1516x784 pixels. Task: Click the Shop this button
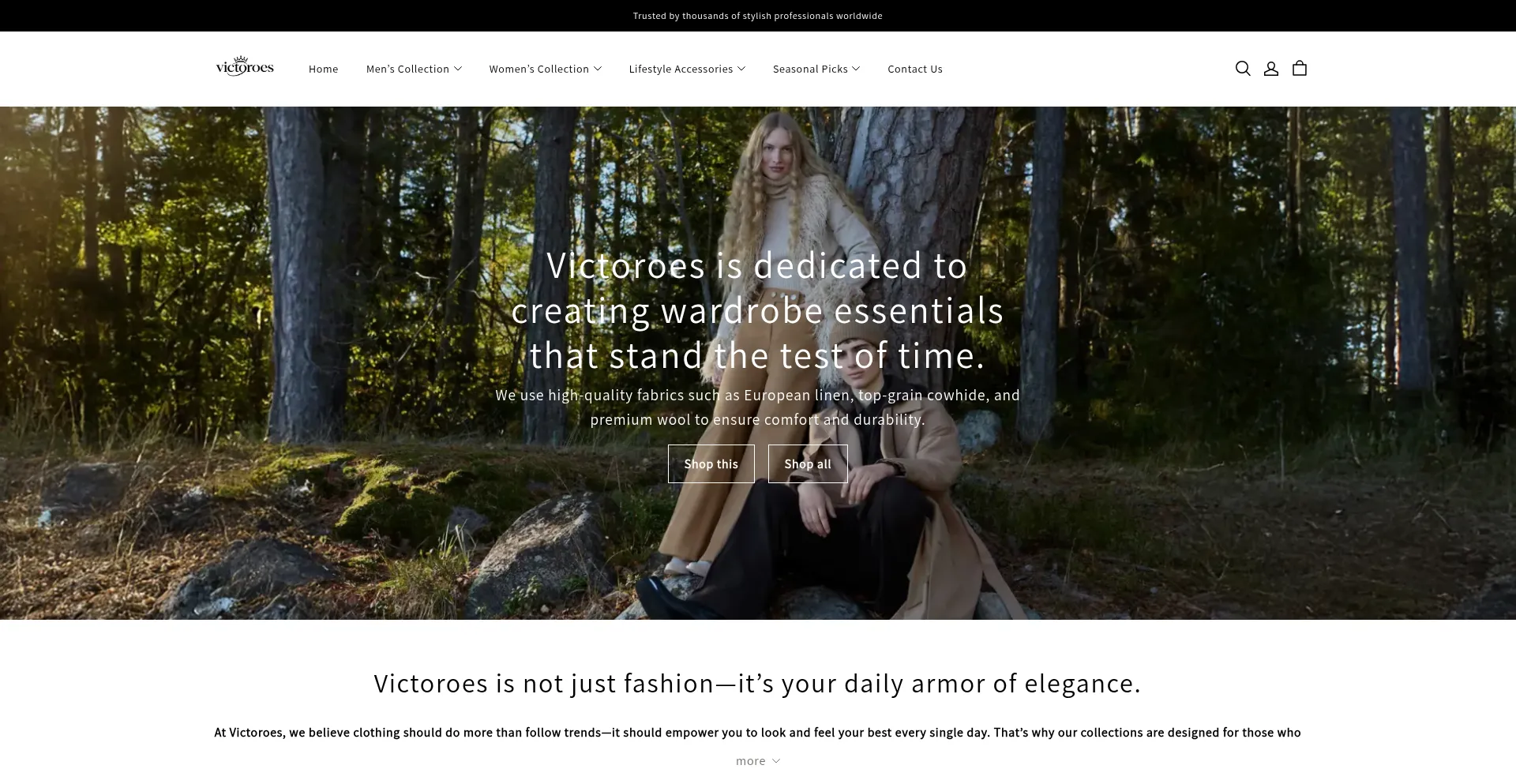(711, 464)
